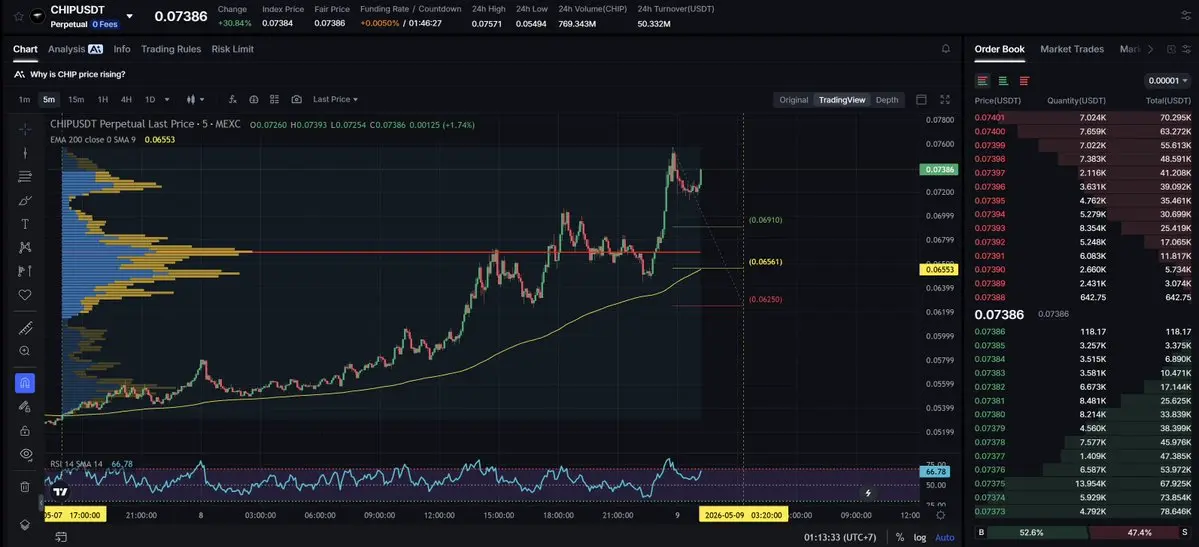Open the Risk Limit tab

pyautogui.click(x=232, y=49)
